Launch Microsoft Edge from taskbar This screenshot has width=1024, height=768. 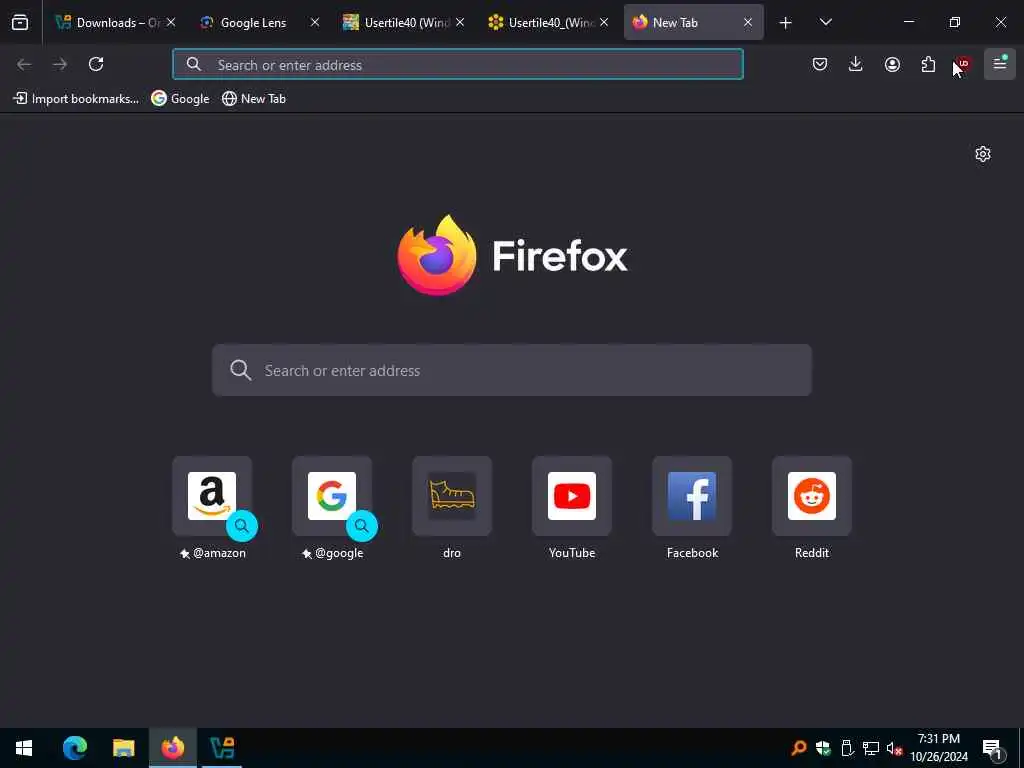click(74, 748)
